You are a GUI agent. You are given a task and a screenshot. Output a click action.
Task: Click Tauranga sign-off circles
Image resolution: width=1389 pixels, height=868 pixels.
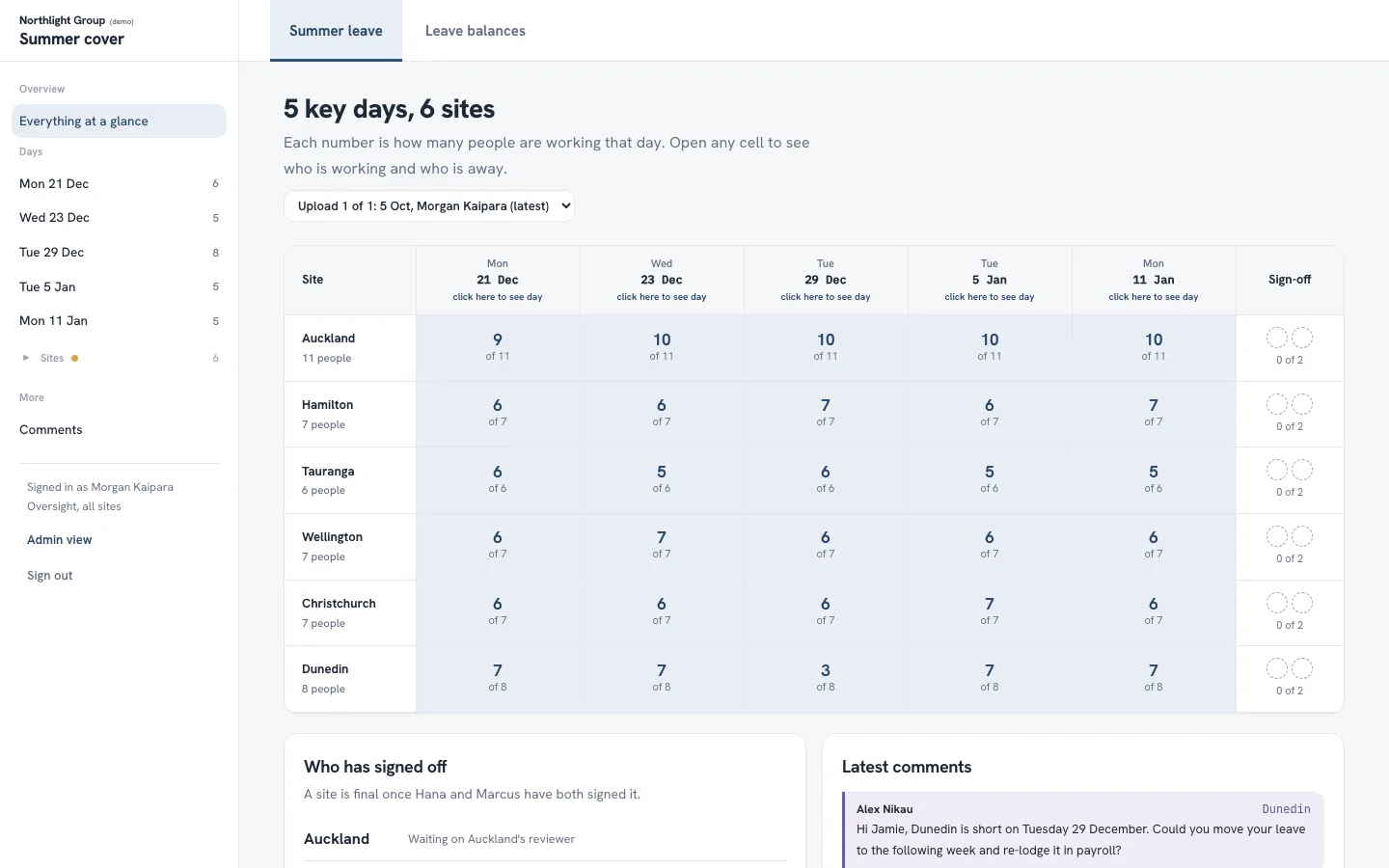(x=1290, y=470)
